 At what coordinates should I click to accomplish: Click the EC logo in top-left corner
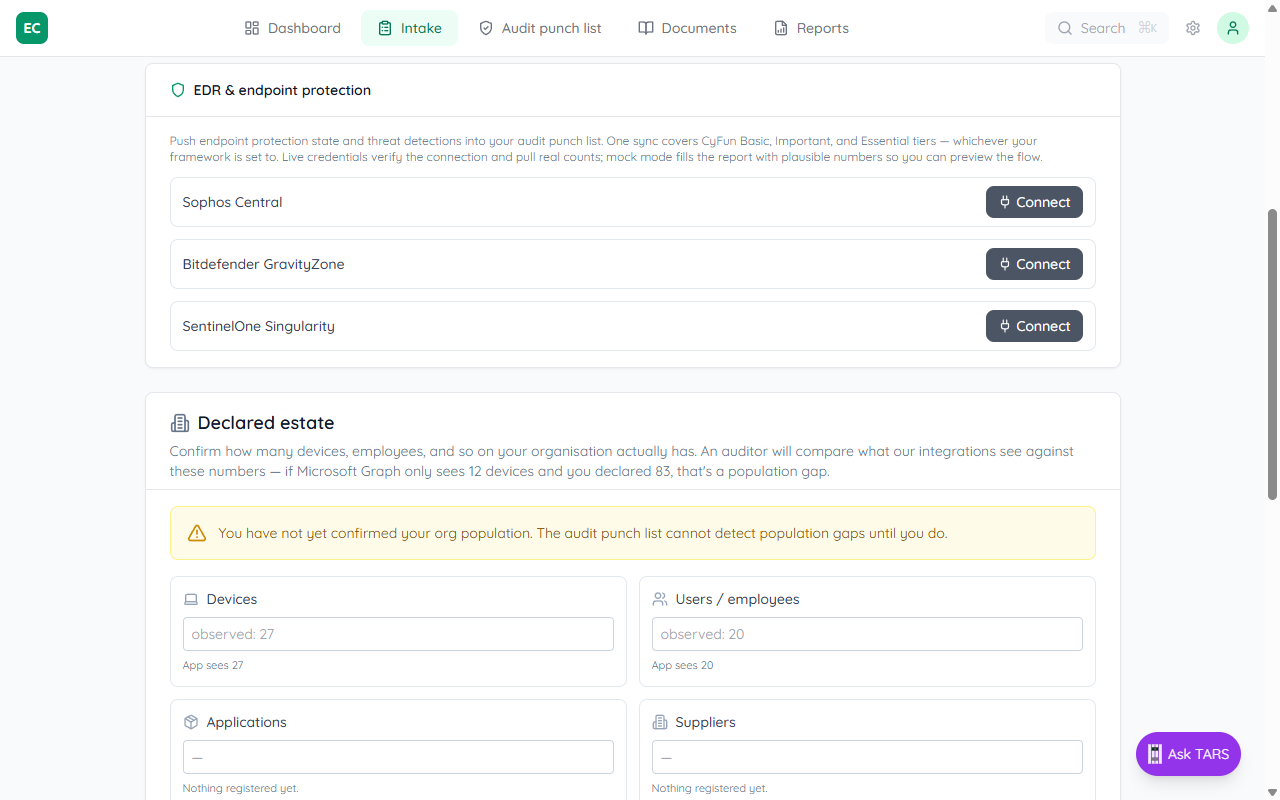click(32, 28)
